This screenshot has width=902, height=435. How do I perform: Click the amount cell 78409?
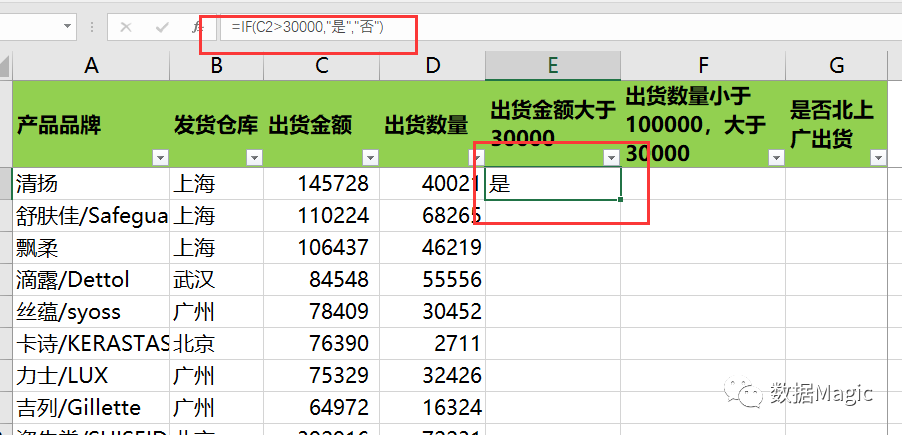coord(322,312)
